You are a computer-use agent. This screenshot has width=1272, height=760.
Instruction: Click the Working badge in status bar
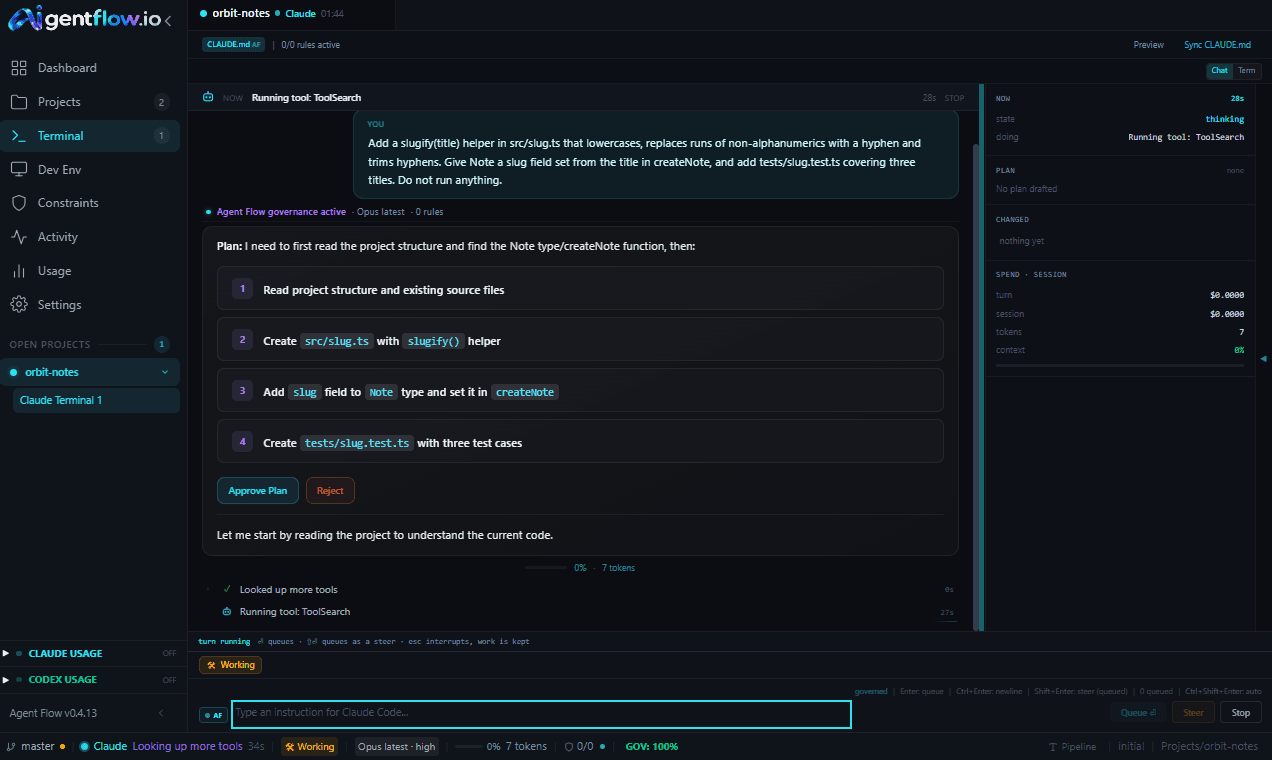click(309, 747)
